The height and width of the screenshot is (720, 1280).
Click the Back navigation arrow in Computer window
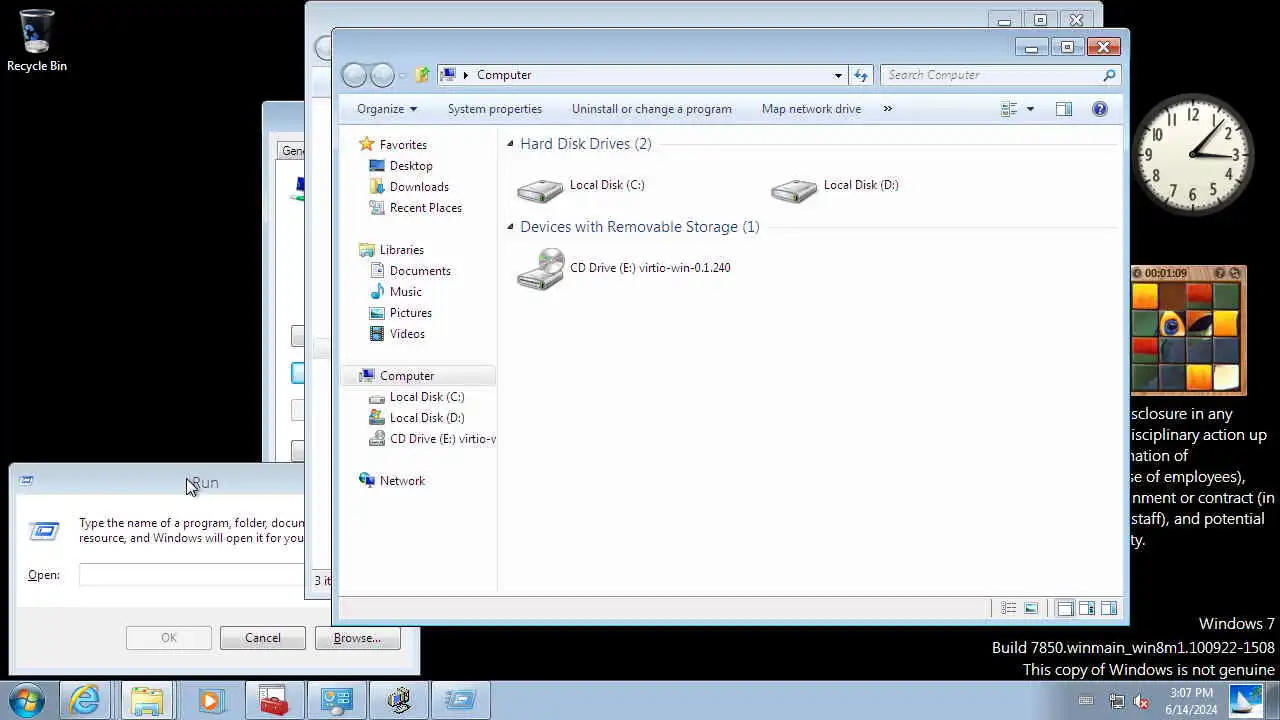354,75
